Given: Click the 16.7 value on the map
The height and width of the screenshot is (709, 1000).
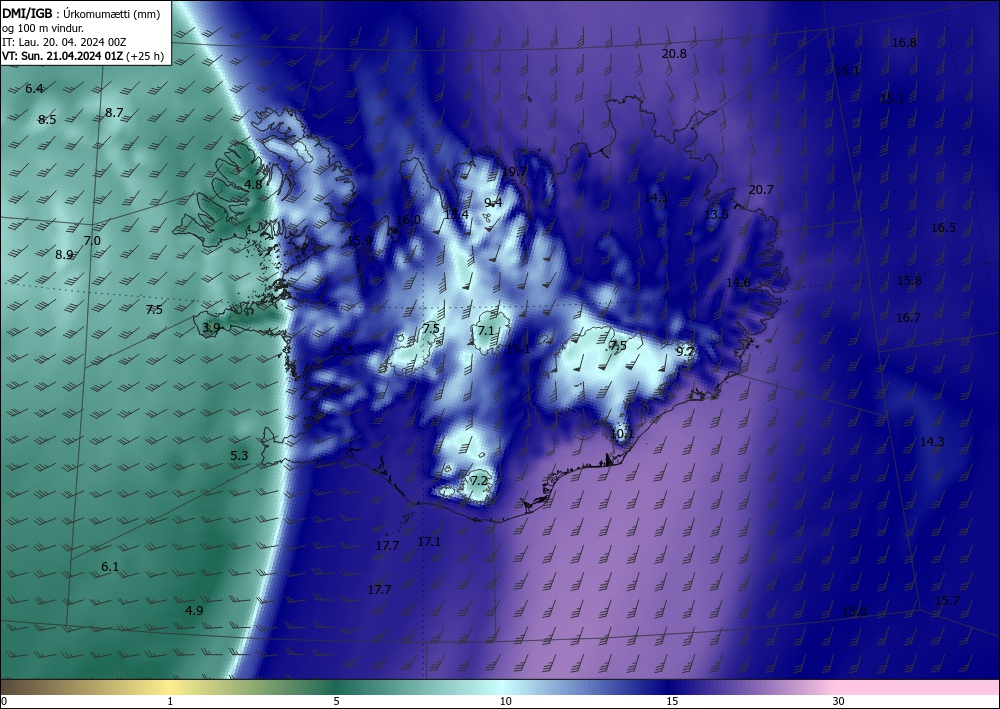Looking at the screenshot, I should pyautogui.click(x=908, y=317).
